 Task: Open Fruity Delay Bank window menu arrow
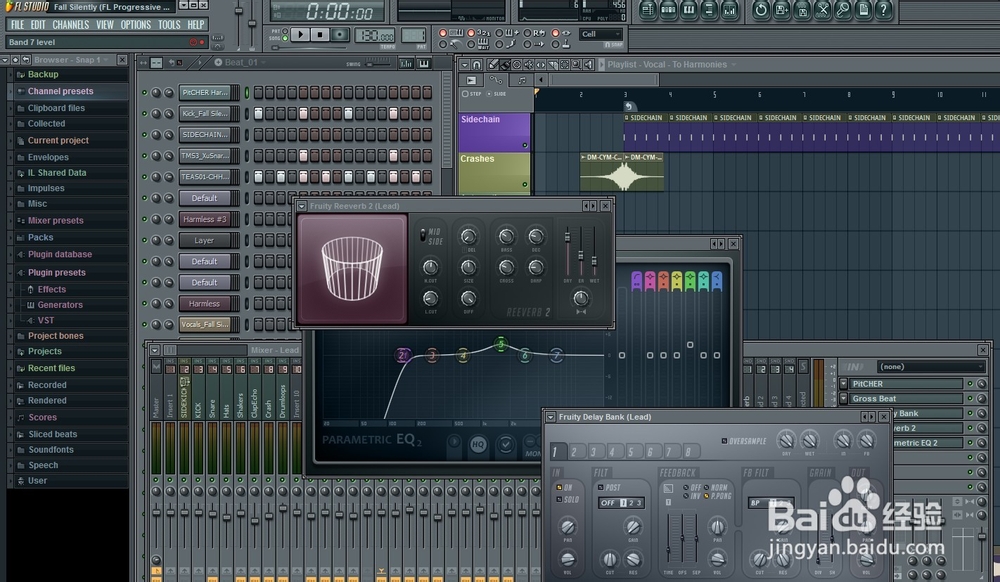click(550, 417)
